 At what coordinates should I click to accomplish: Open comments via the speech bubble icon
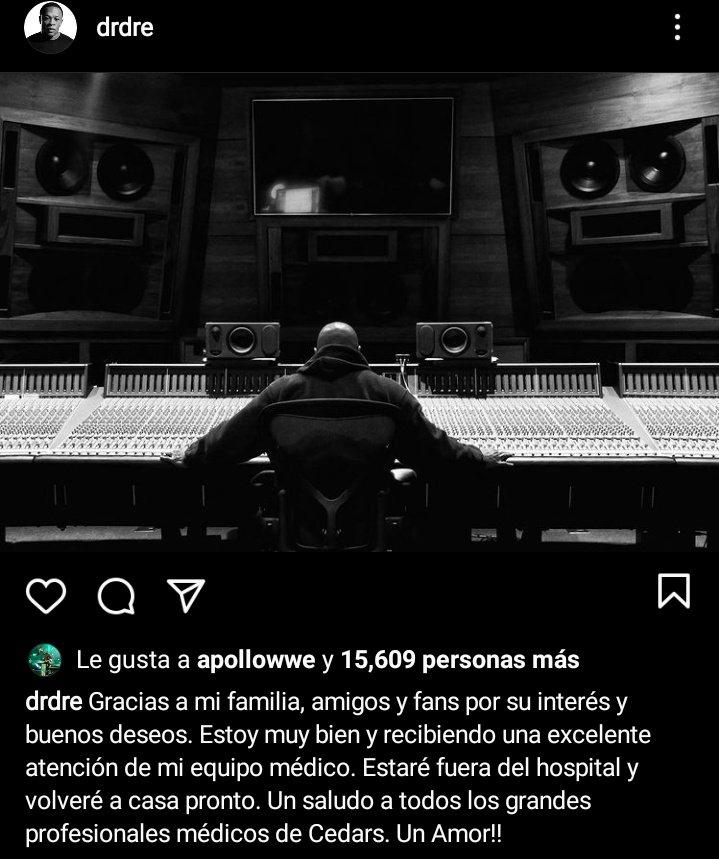point(116,595)
